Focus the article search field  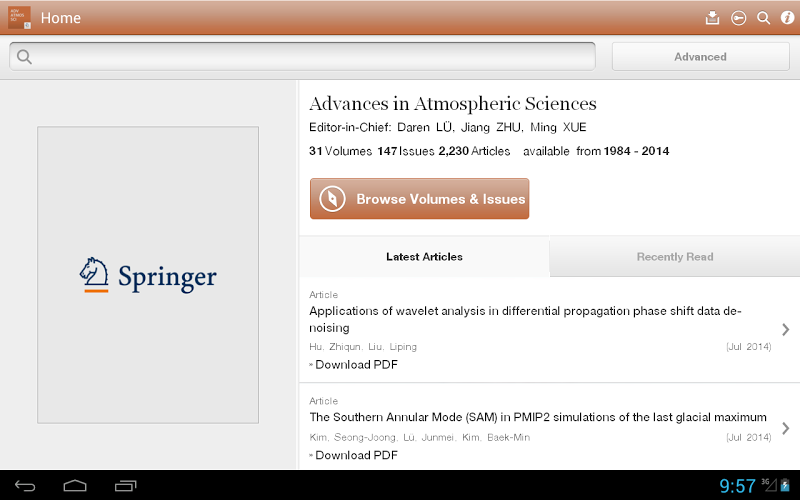(303, 57)
